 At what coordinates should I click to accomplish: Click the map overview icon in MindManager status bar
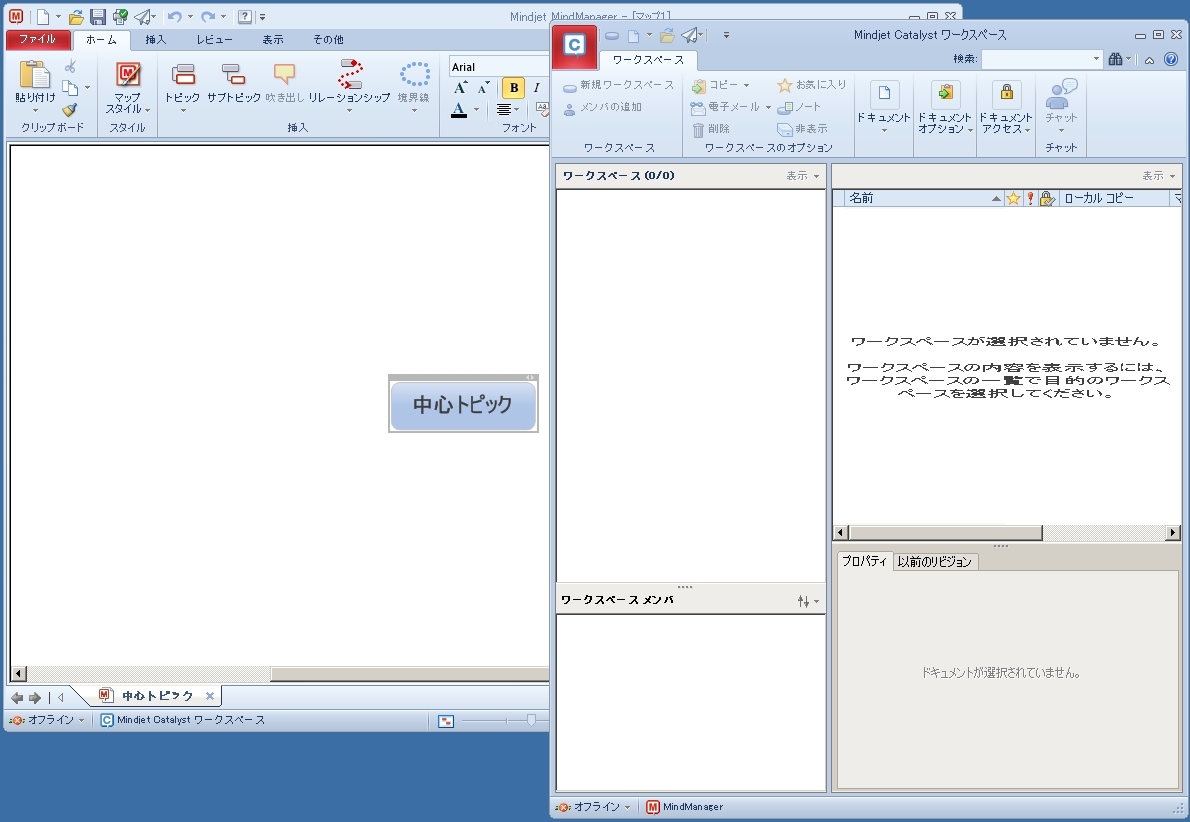click(x=446, y=721)
